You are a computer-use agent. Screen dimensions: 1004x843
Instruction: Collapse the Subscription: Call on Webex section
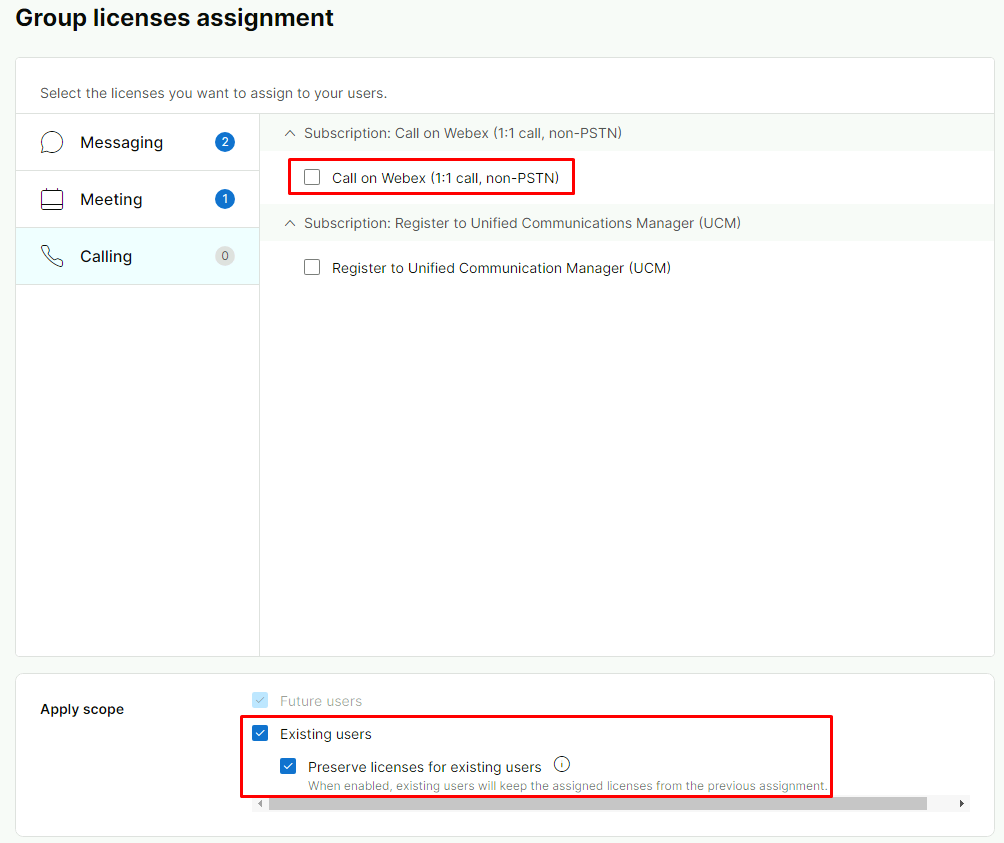291,133
